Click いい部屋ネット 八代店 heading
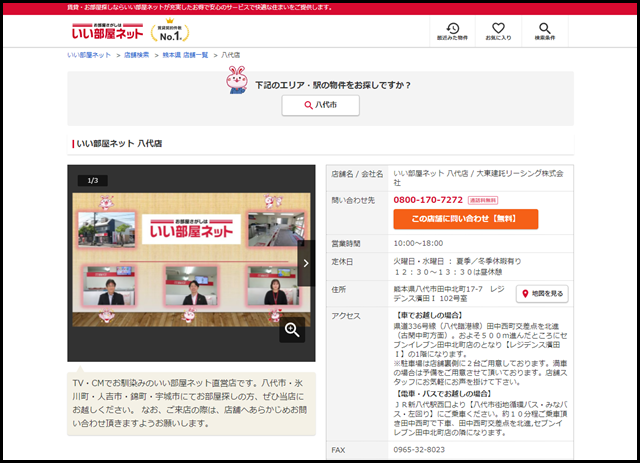This screenshot has height=463, width=640. click(x=119, y=143)
